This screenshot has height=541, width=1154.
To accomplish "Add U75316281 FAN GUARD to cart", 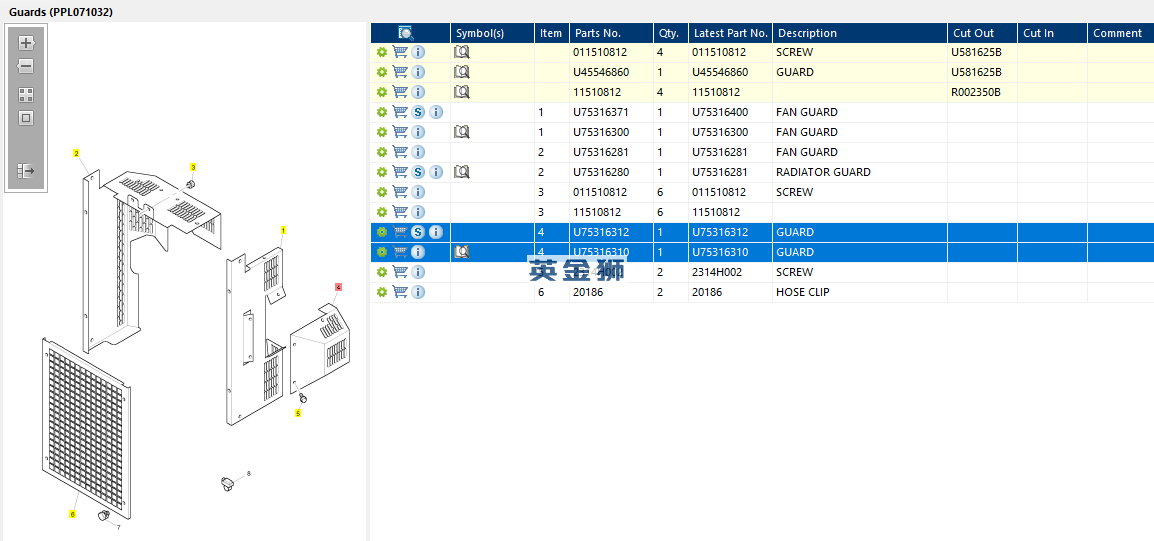I will point(400,152).
